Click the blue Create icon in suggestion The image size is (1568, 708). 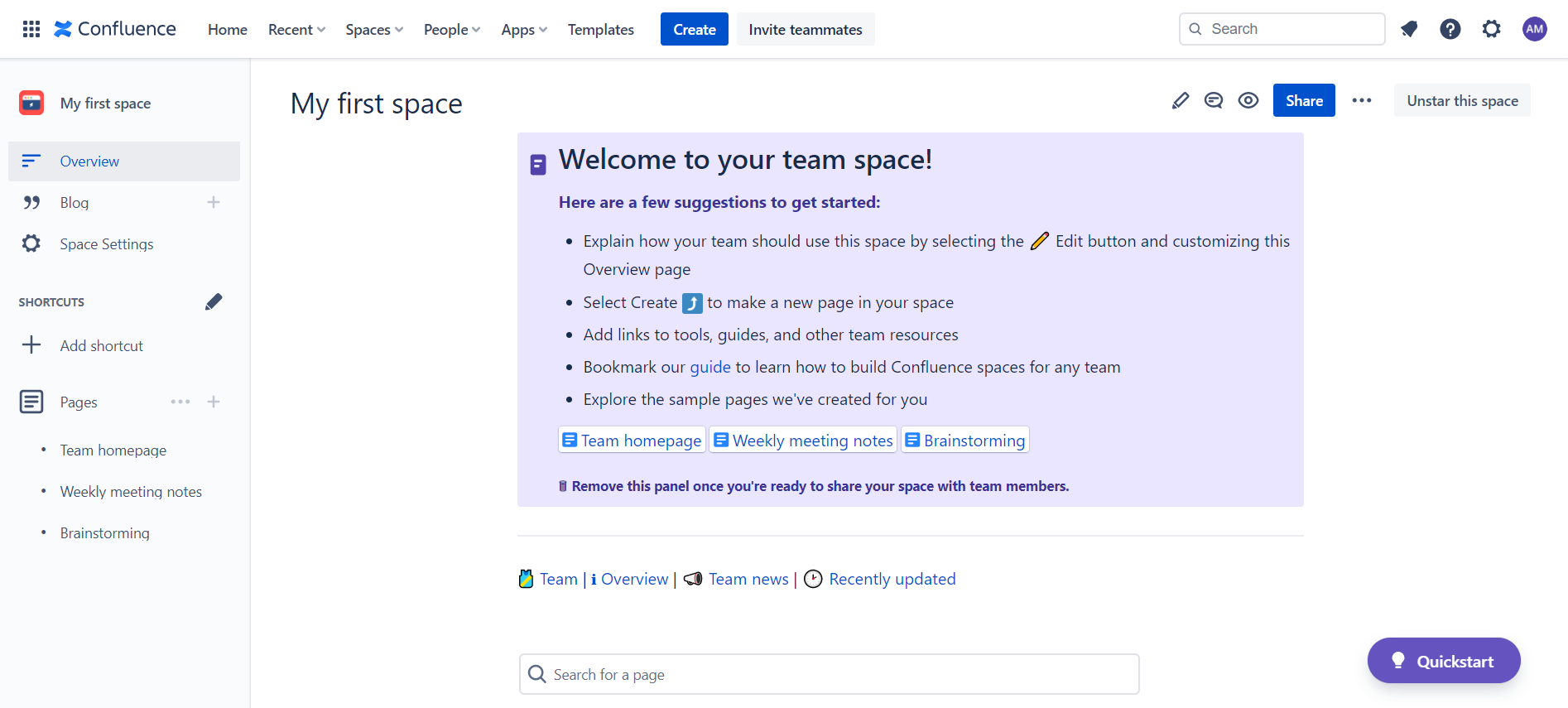pos(692,303)
